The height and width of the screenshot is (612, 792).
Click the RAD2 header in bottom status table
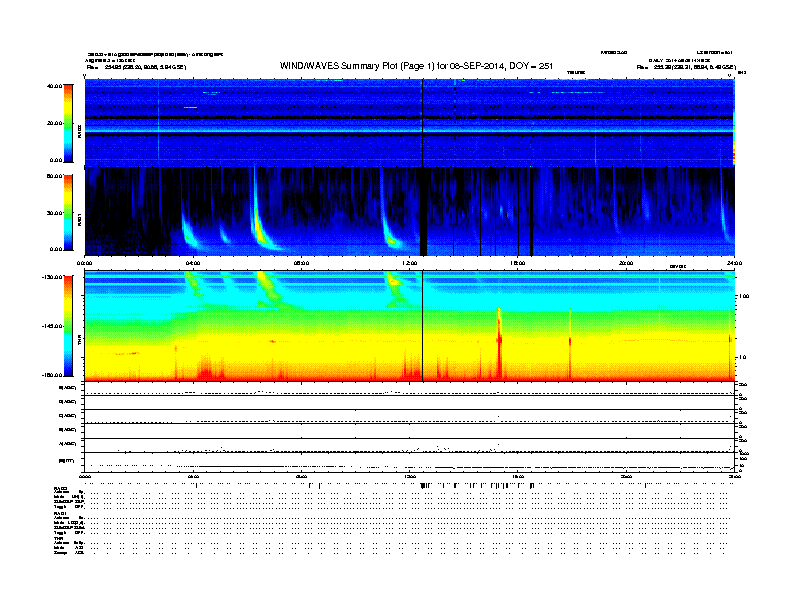tap(61, 489)
